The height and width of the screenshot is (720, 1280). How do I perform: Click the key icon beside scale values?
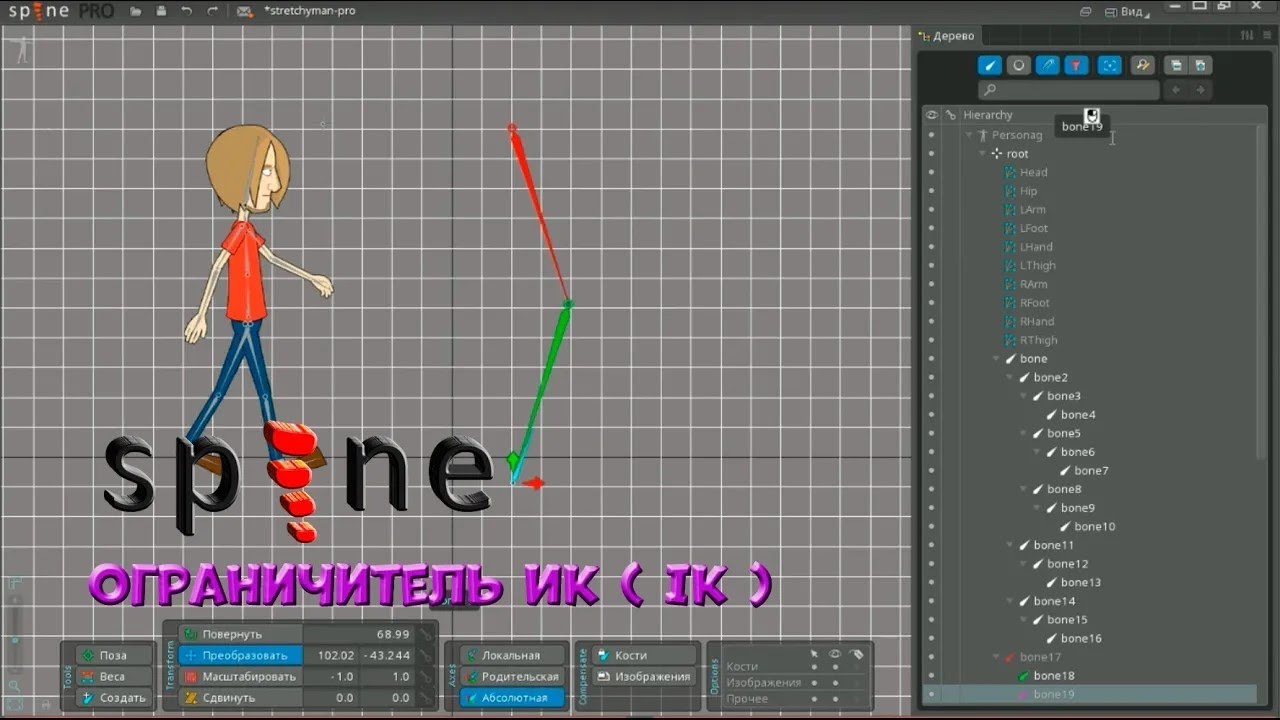pos(427,676)
